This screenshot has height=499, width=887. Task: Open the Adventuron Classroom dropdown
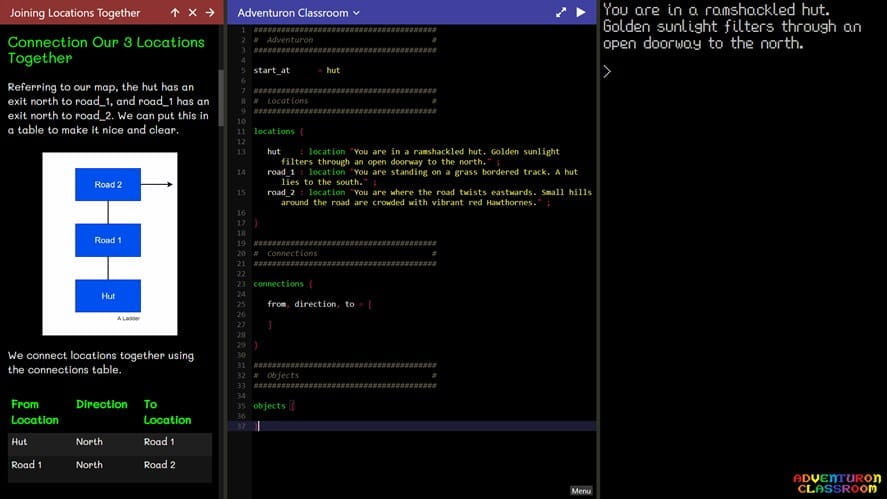click(x=298, y=13)
